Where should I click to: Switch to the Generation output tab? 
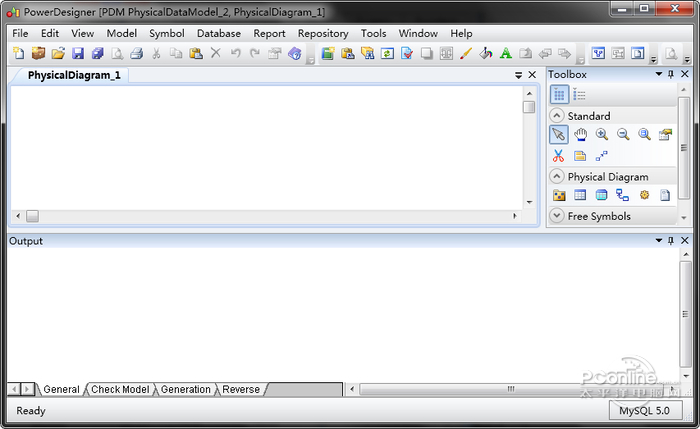pyautogui.click(x=186, y=389)
